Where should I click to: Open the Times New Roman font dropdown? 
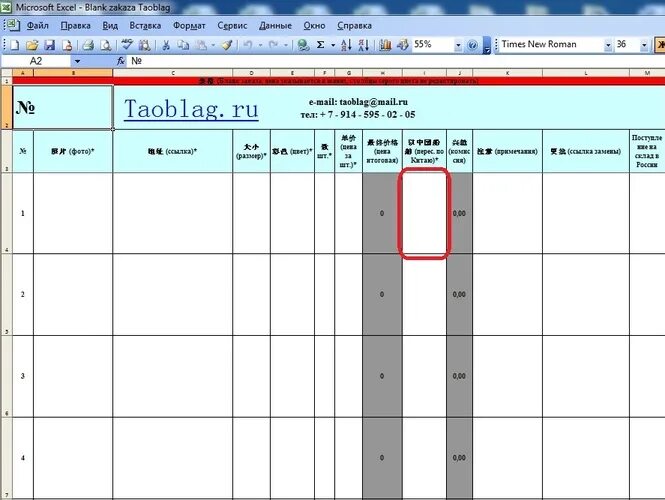(608, 45)
